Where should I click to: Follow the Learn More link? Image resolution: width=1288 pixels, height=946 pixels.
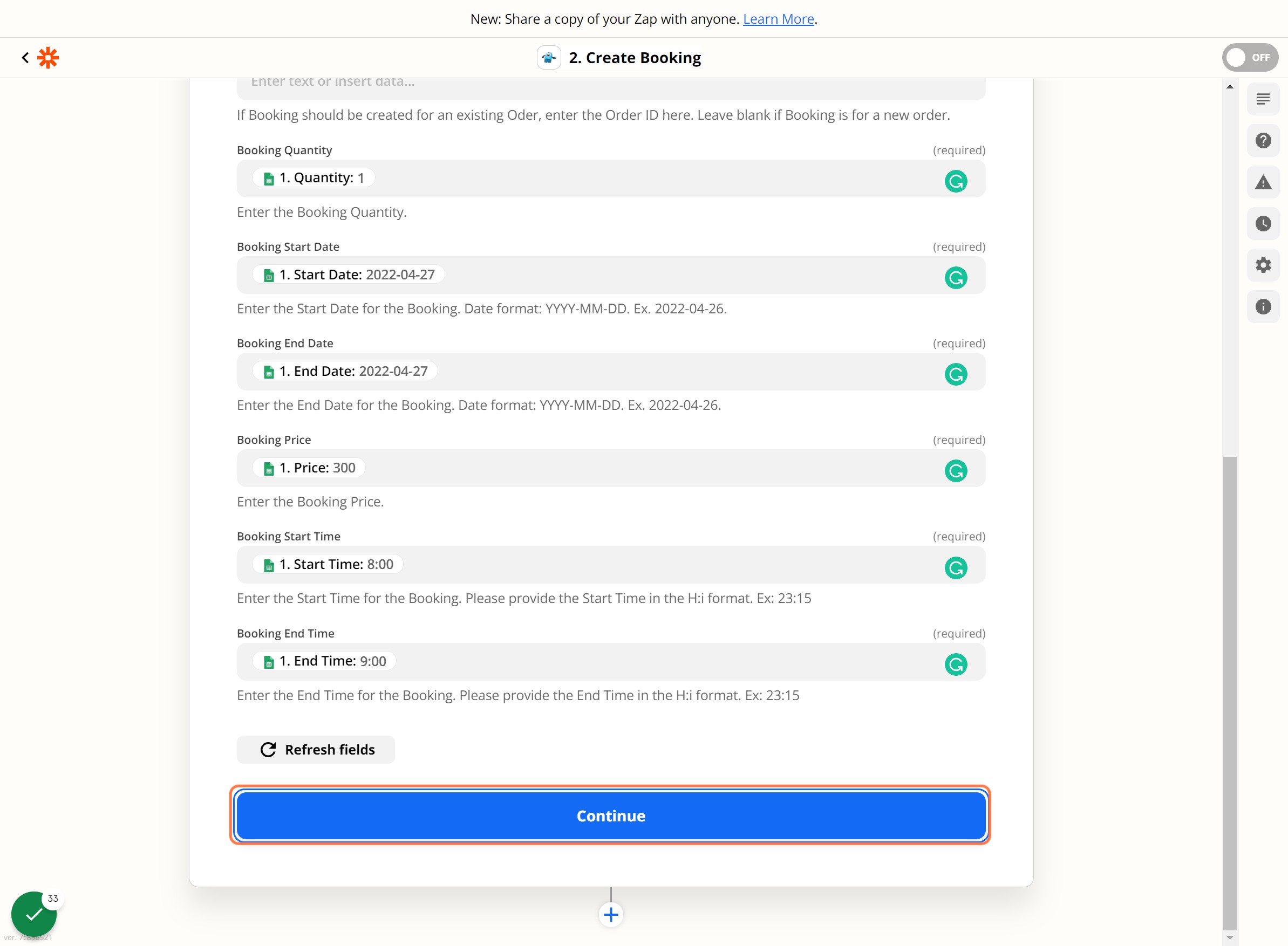pos(778,19)
